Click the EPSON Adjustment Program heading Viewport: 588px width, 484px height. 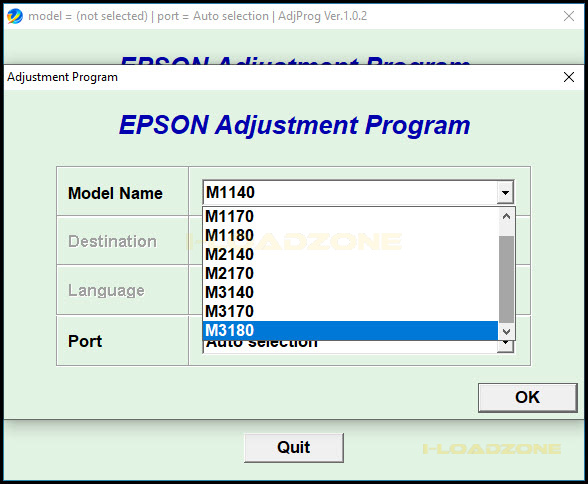tap(294, 125)
